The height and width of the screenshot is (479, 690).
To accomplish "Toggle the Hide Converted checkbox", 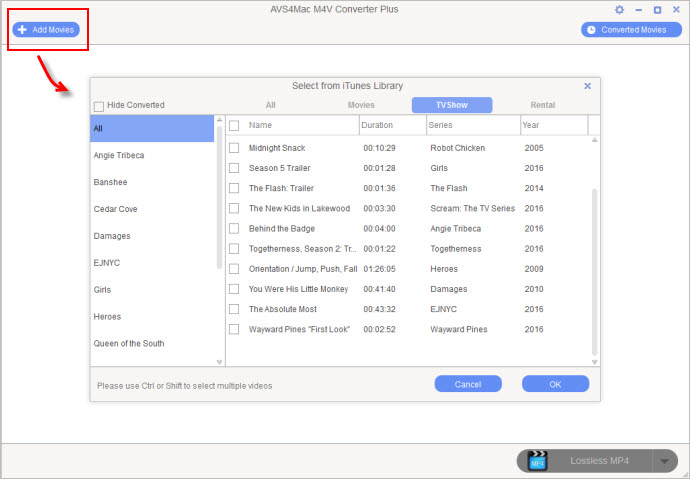I will point(99,106).
